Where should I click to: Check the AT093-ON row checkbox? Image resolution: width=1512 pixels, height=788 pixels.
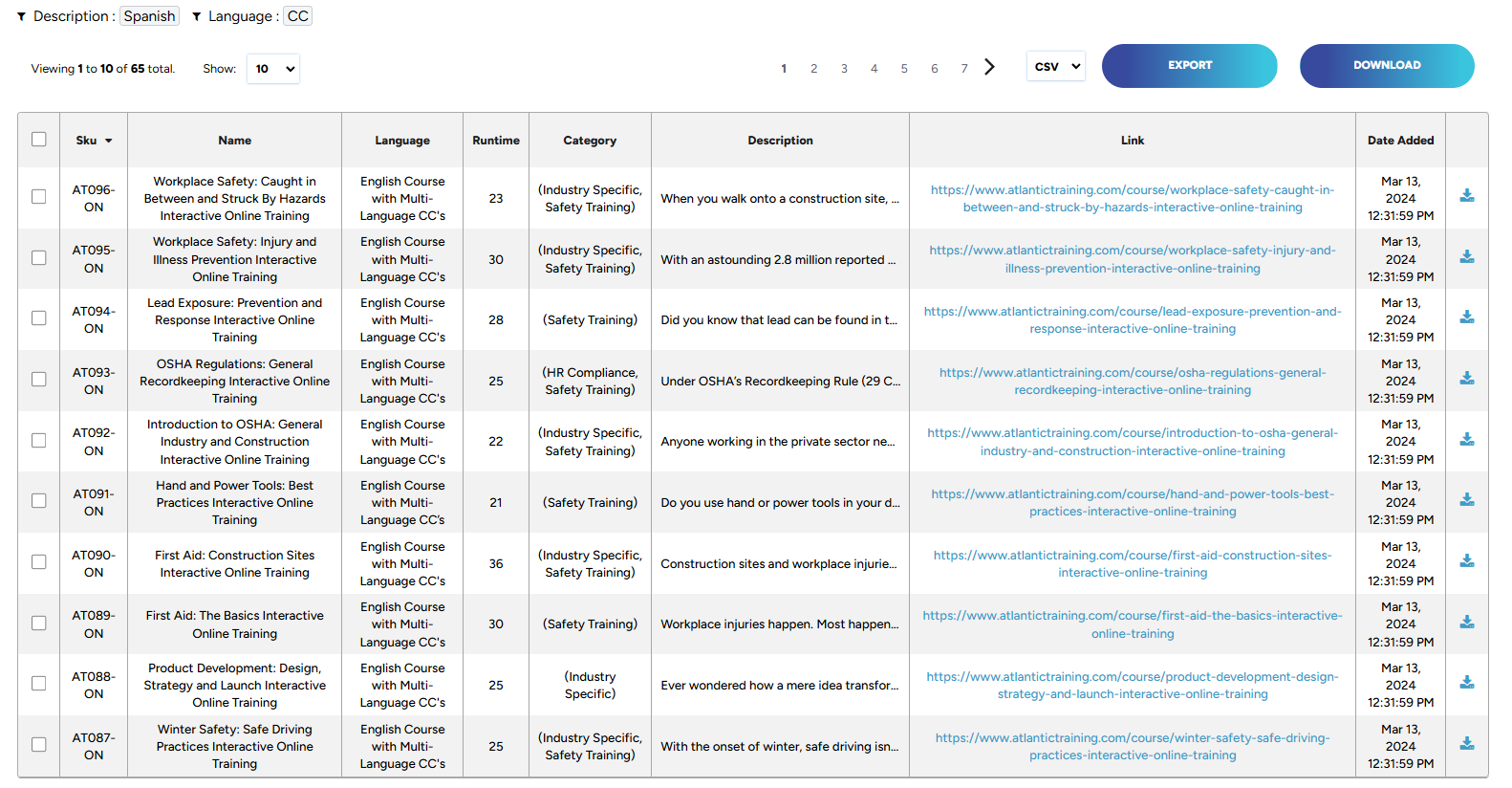pos(39,380)
